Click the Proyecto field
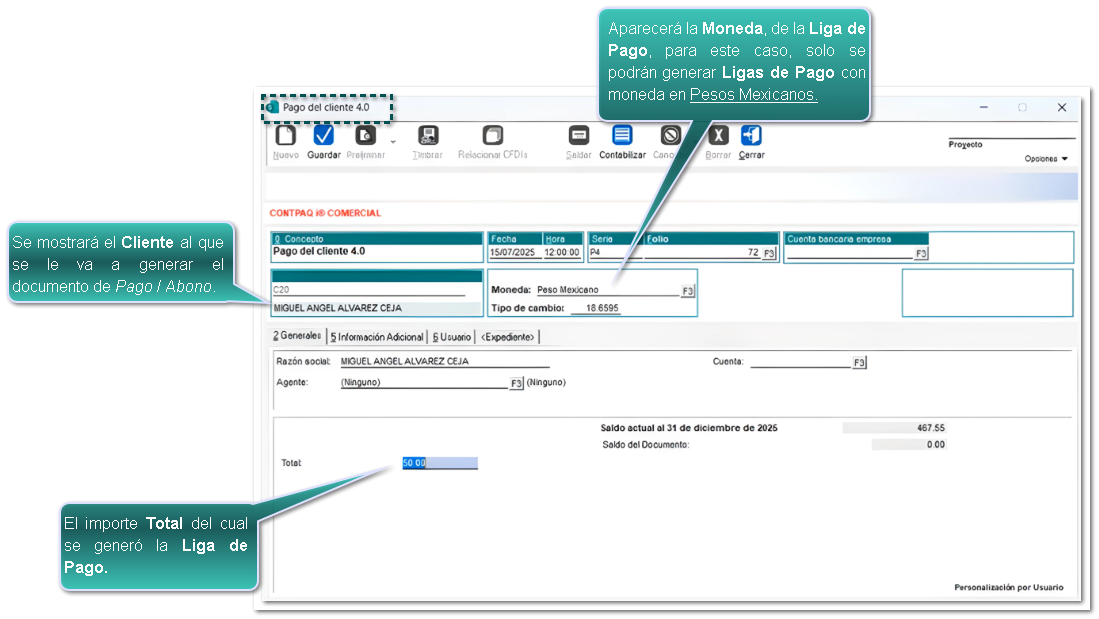Viewport: 1099px width, 619px height. (x=1011, y=132)
